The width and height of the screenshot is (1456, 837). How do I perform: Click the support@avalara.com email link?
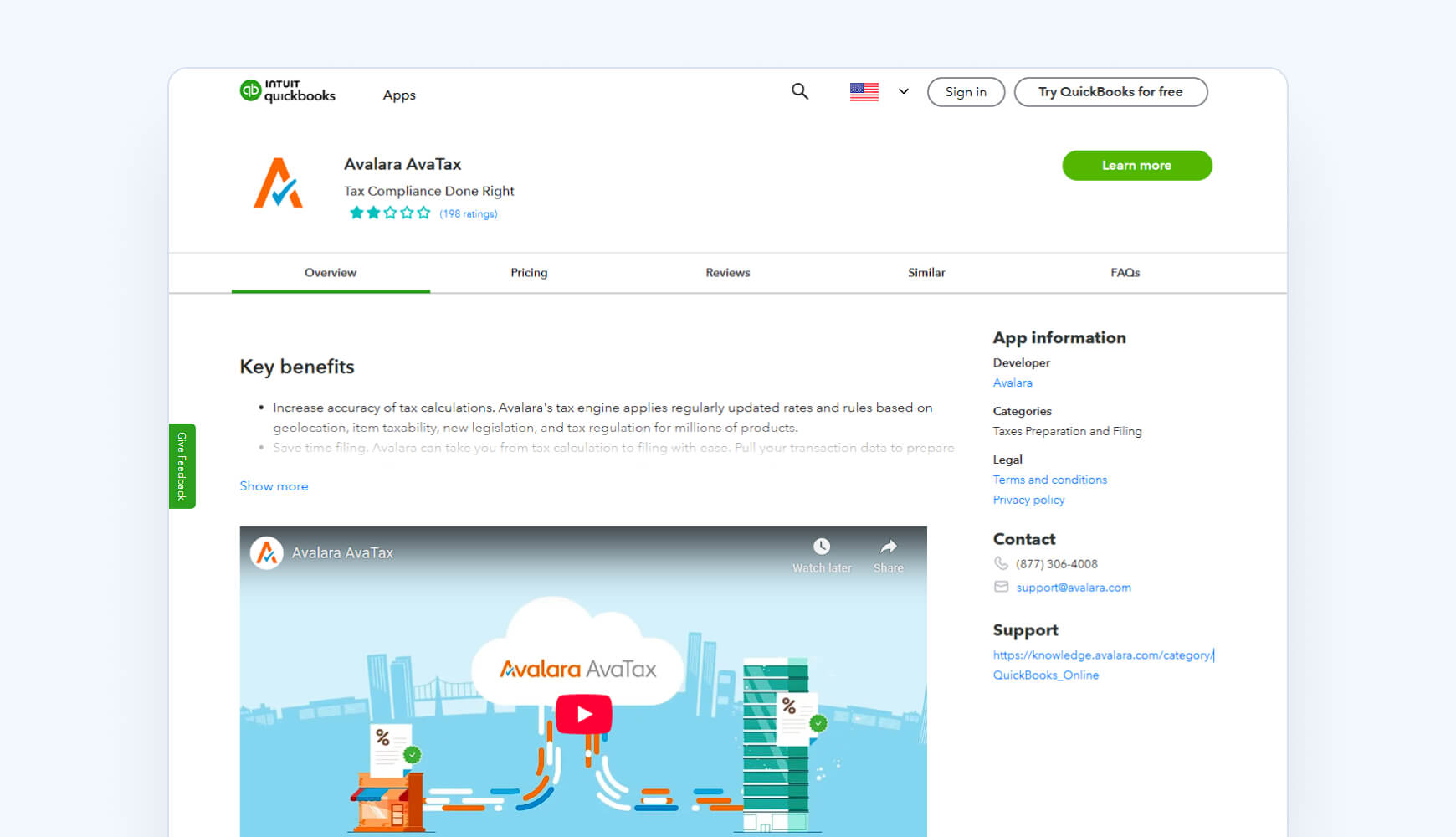(1074, 588)
